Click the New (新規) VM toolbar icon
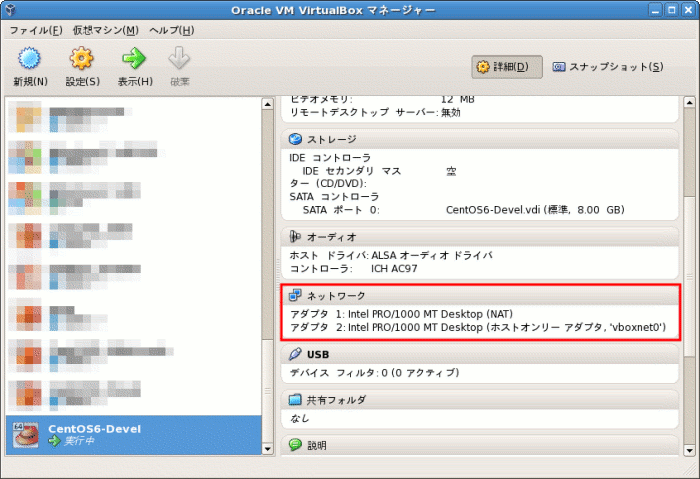This screenshot has width=700, height=479. pyautogui.click(x=30, y=59)
